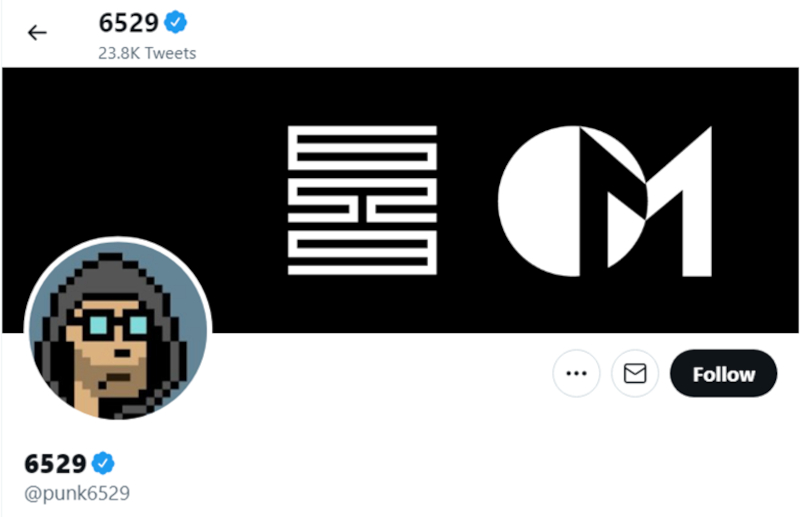The height and width of the screenshot is (517, 800).
Task: Select the @punk6529 handle text
Action: [x=77, y=493]
